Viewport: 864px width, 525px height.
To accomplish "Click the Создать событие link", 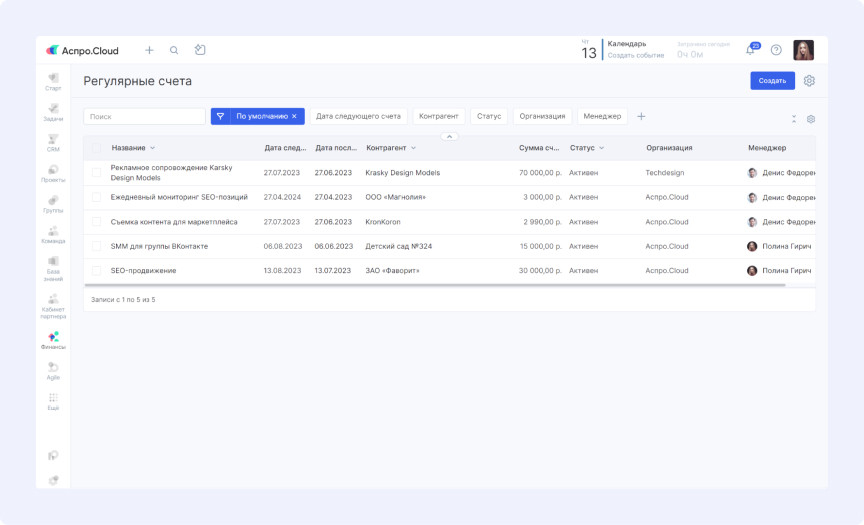I will (x=636, y=56).
